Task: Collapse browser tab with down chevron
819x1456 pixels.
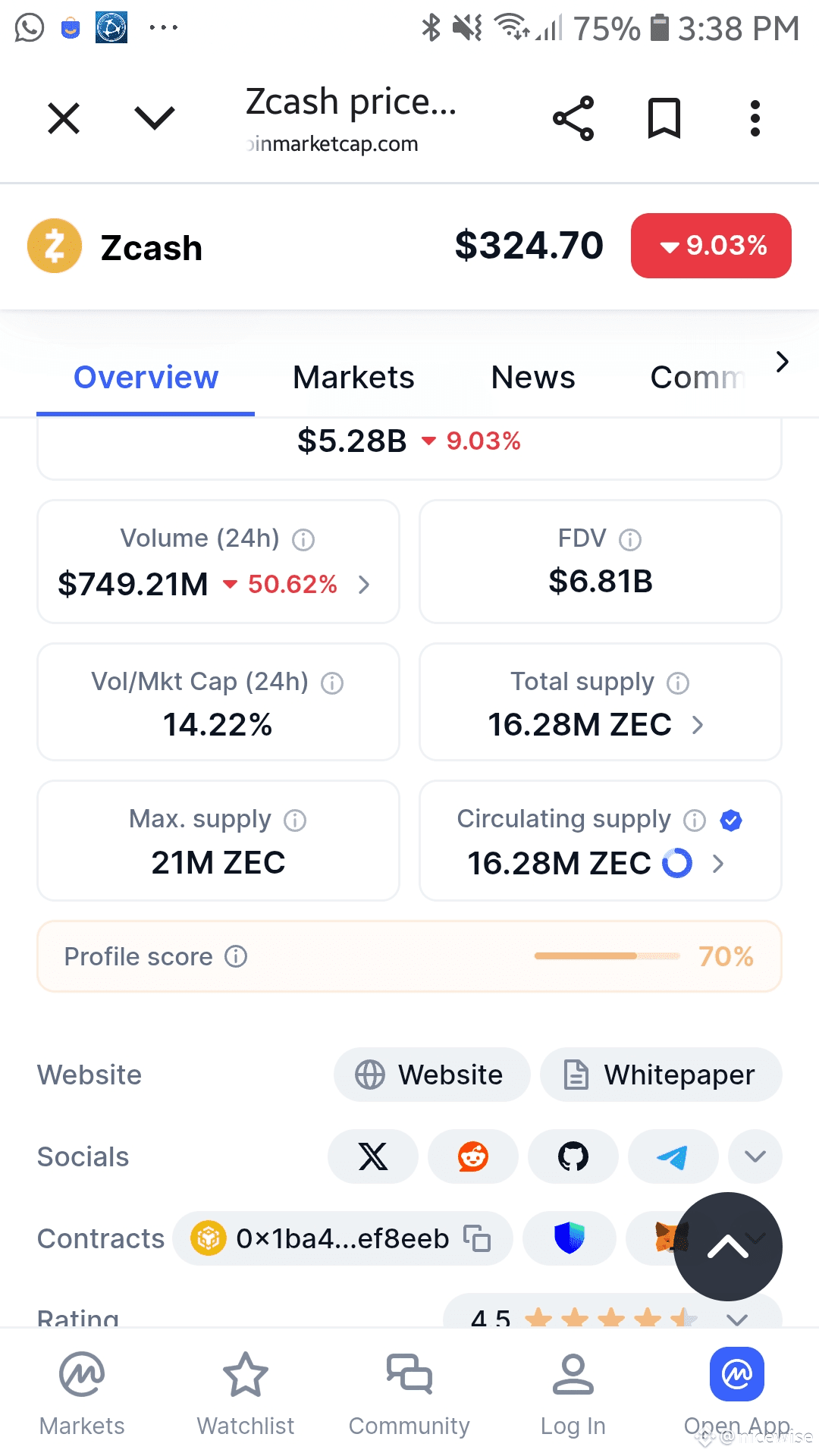Action: (155, 118)
